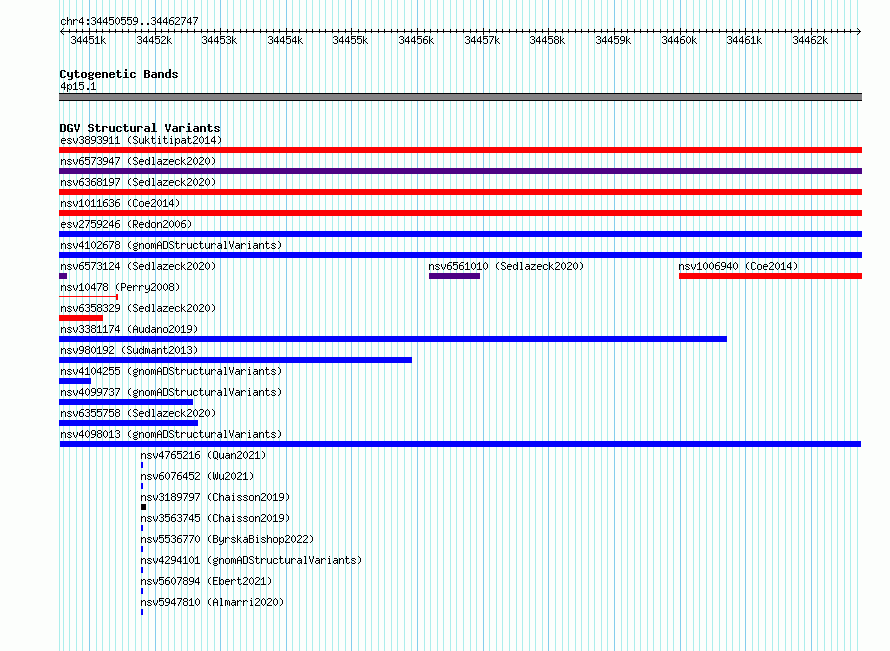Click the gray 4p15.1 cytogenetic band bar
Image resolution: width=890 pixels, height=651 pixels.
point(460,97)
